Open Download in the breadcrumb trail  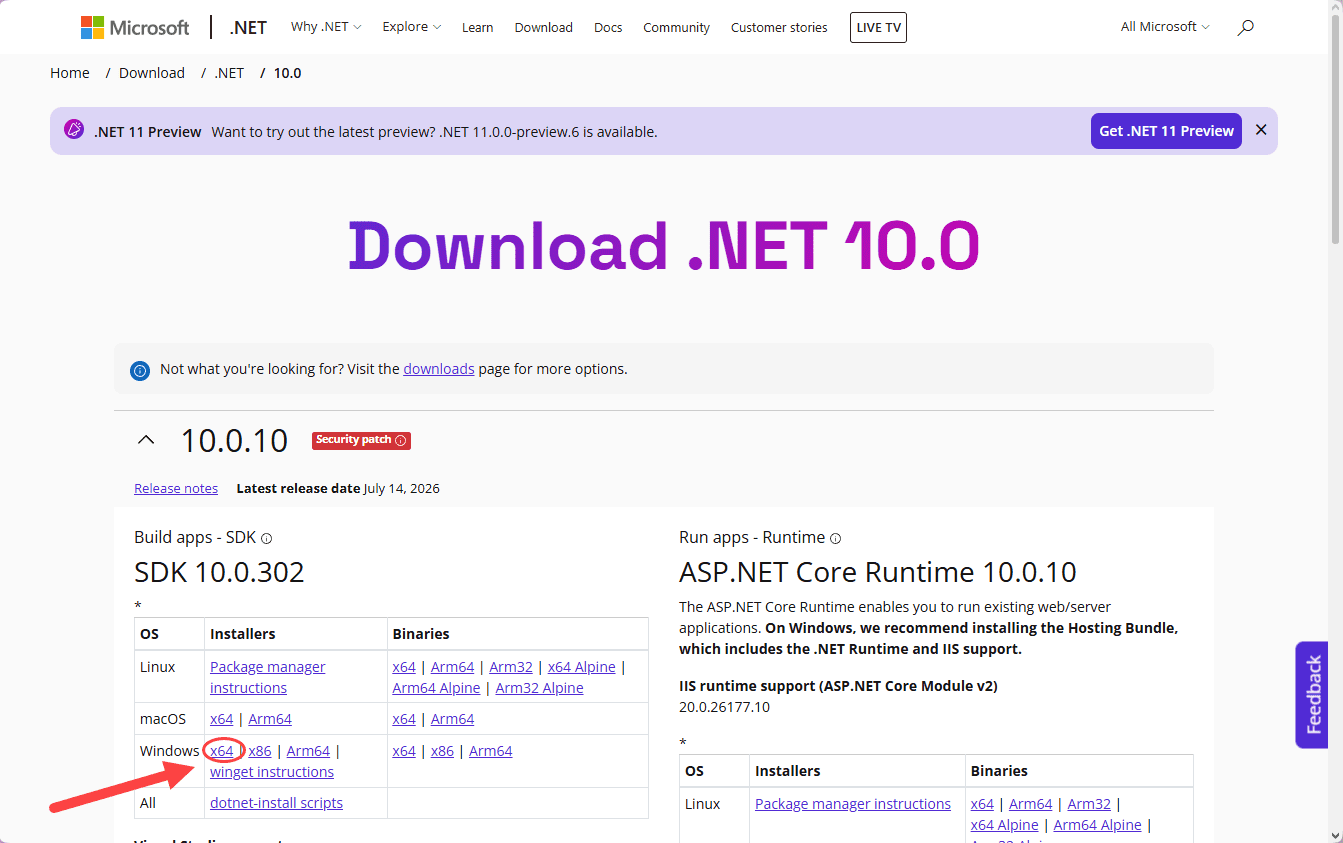152,73
